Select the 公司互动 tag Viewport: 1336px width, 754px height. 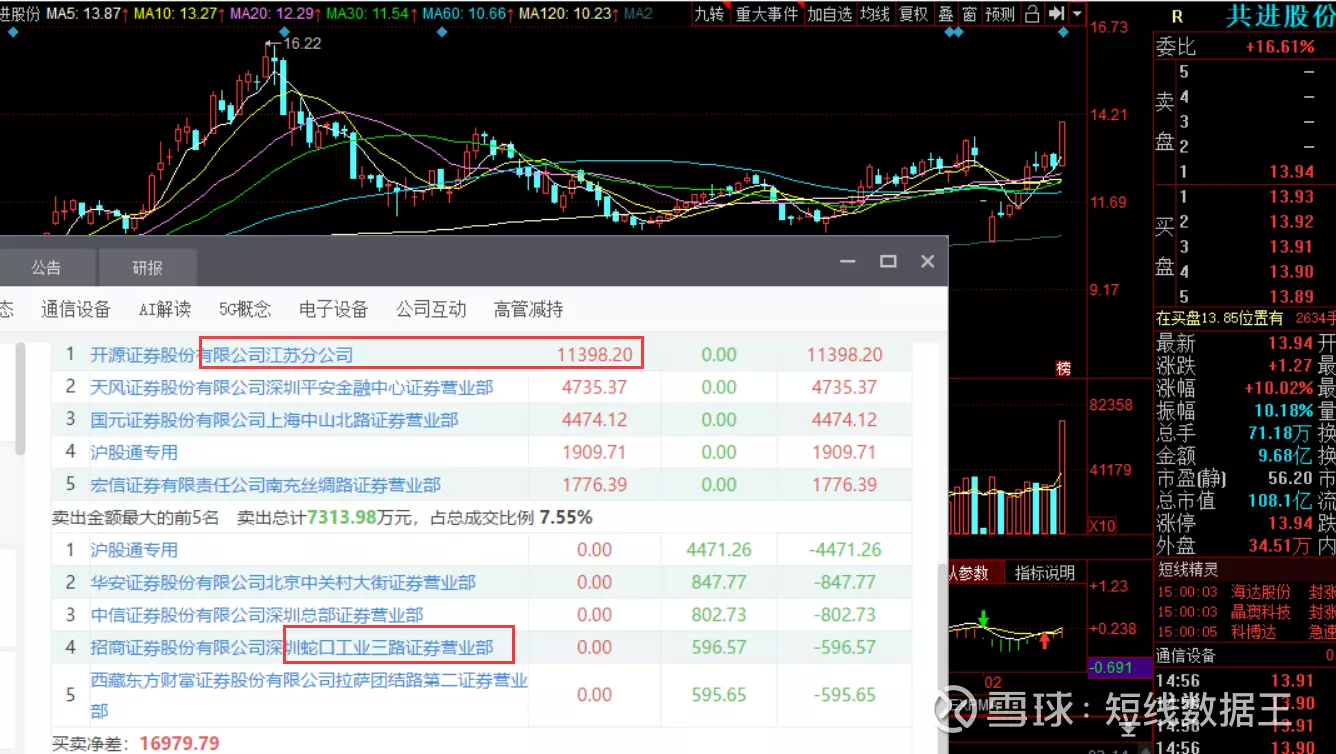click(431, 309)
